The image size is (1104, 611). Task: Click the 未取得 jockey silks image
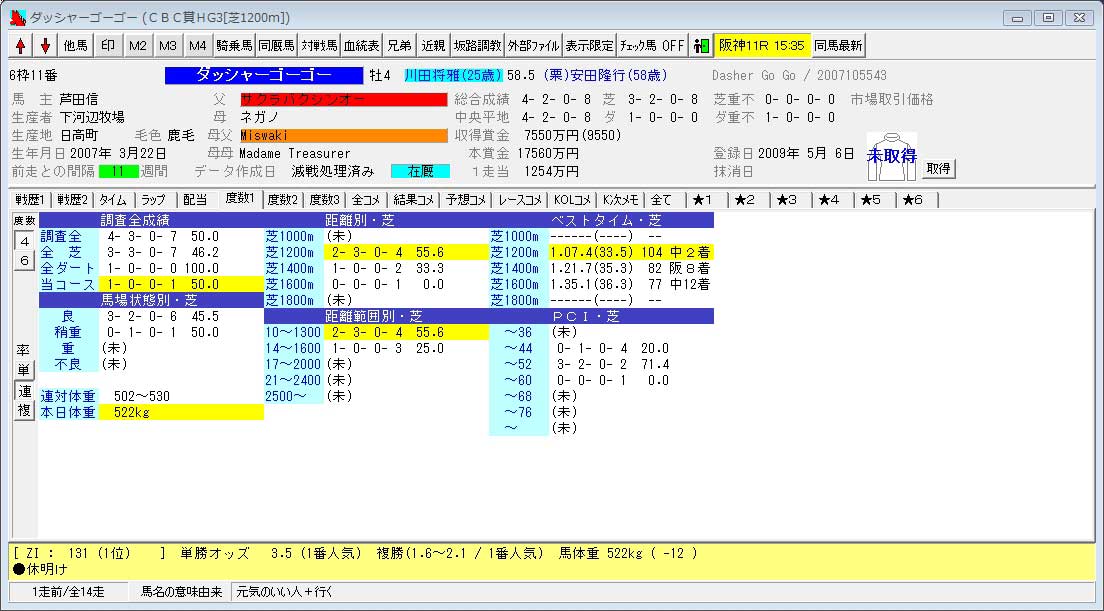[891, 156]
